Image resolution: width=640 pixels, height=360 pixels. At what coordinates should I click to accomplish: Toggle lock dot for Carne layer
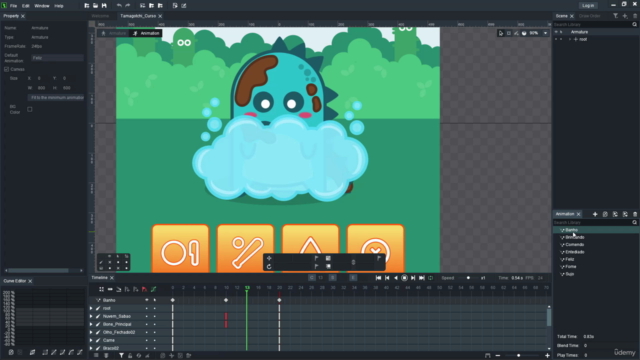coord(155,340)
